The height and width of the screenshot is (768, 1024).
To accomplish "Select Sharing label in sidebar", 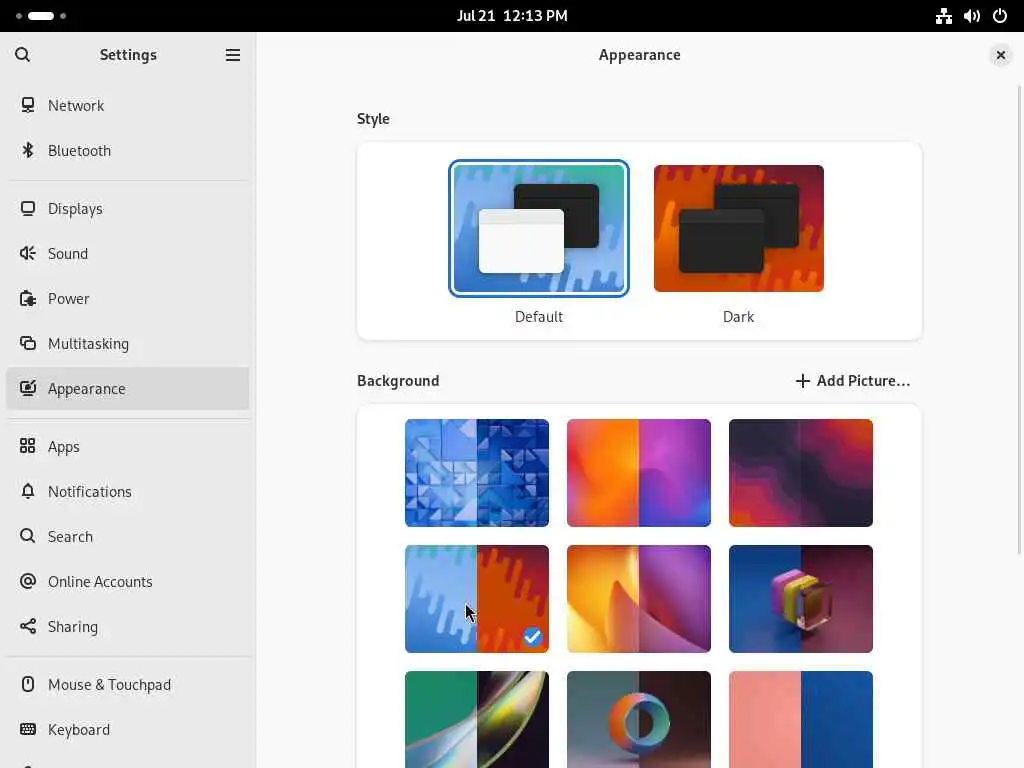I will pos(72,627).
